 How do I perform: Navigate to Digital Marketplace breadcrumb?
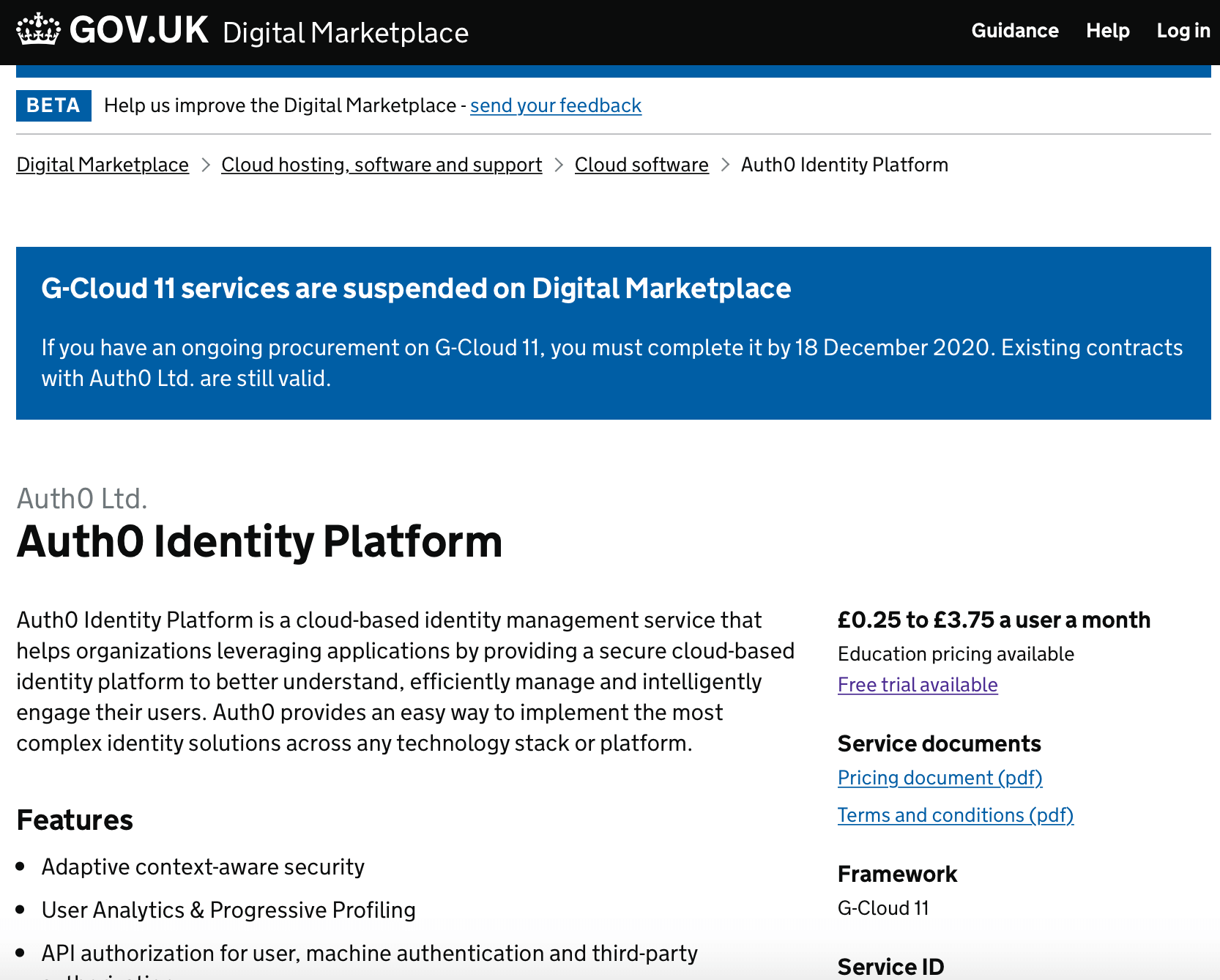(x=103, y=165)
